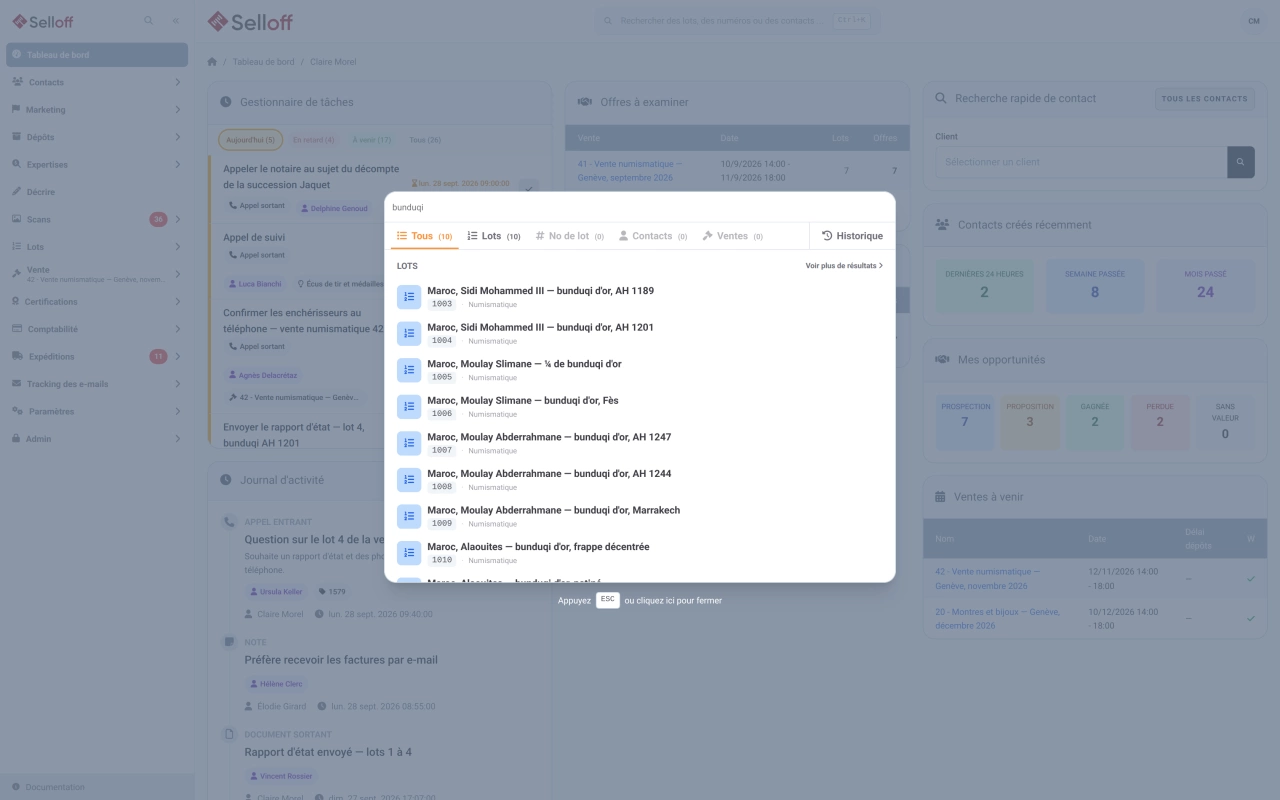The width and height of the screenshot is (1280, 800).
Task: Open the Tracking des e-mails sidebar item
Action: (97, 384)
